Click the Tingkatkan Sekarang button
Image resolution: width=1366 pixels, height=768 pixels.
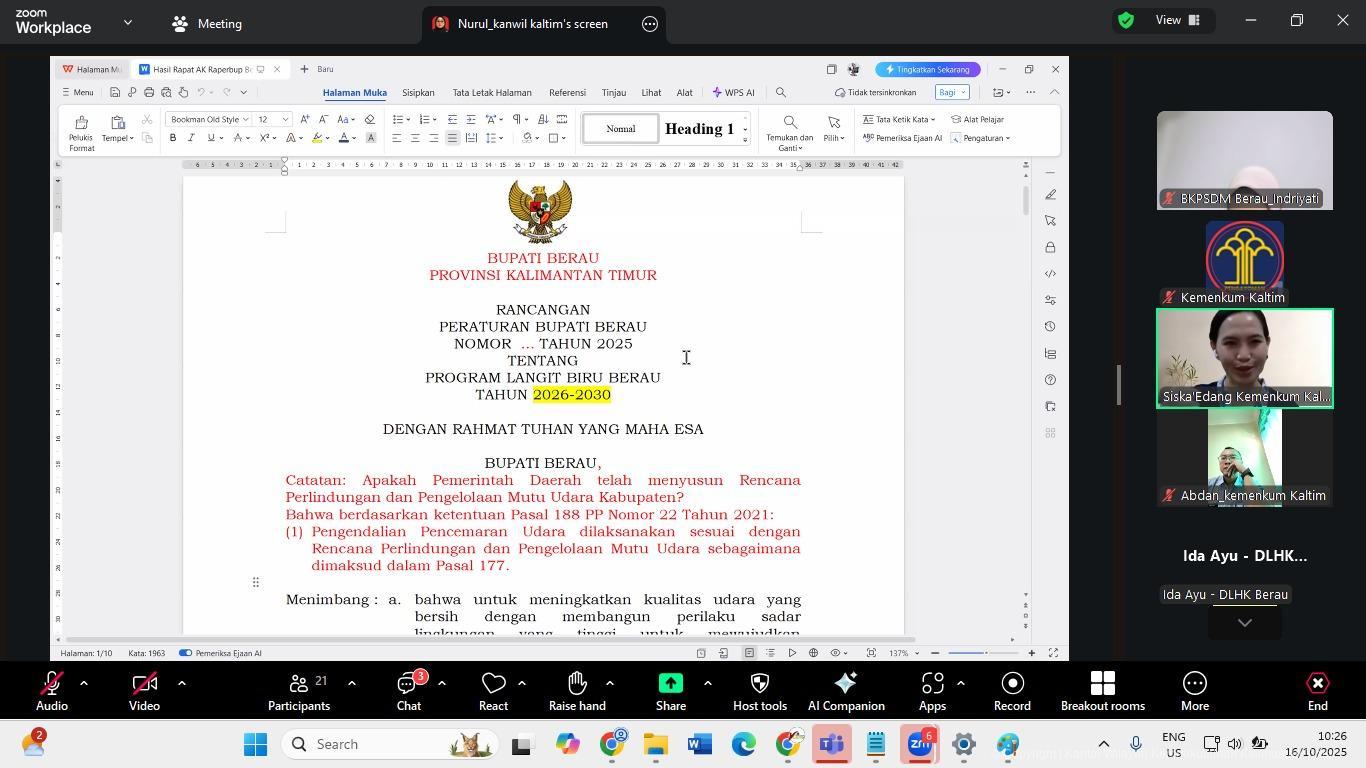tap(926, 70)
